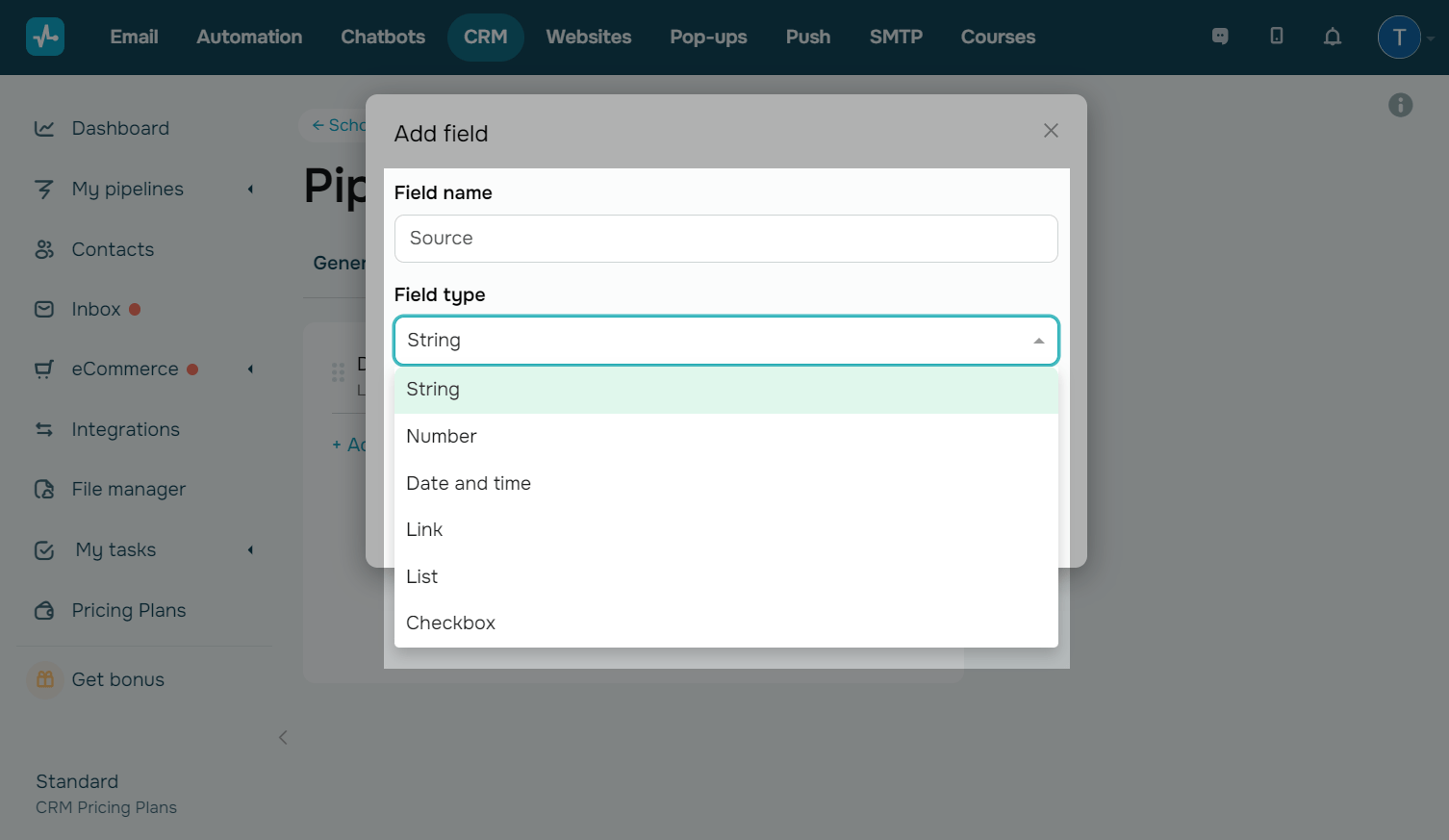Viewport: 1449px width, 840px height.
Task: Click the Field name input box
Action: click(725, 239)
